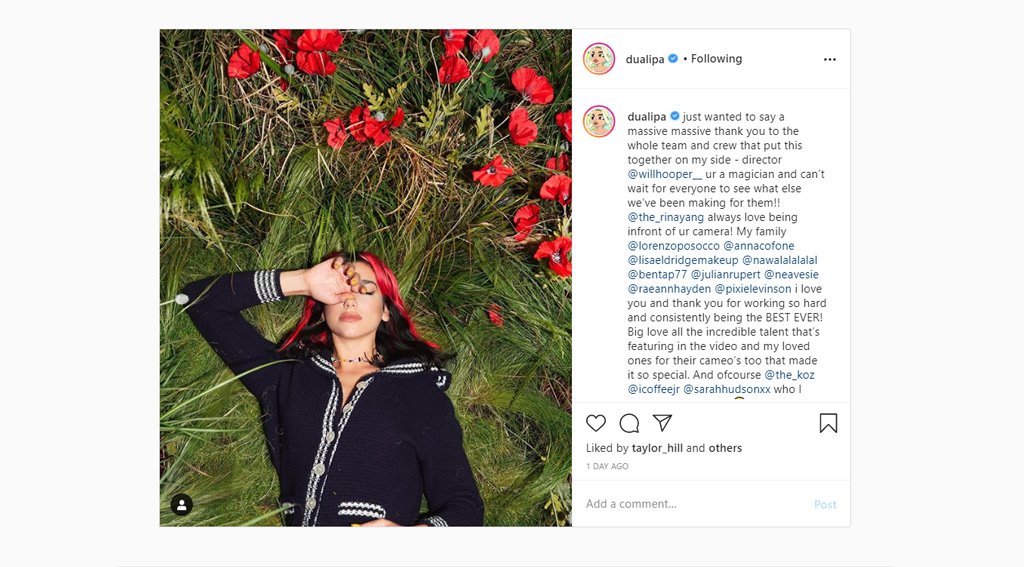The width and height of the screenshot is (1024, 567).
Task: Toggle the Following status button
Action: pos(716,59)
